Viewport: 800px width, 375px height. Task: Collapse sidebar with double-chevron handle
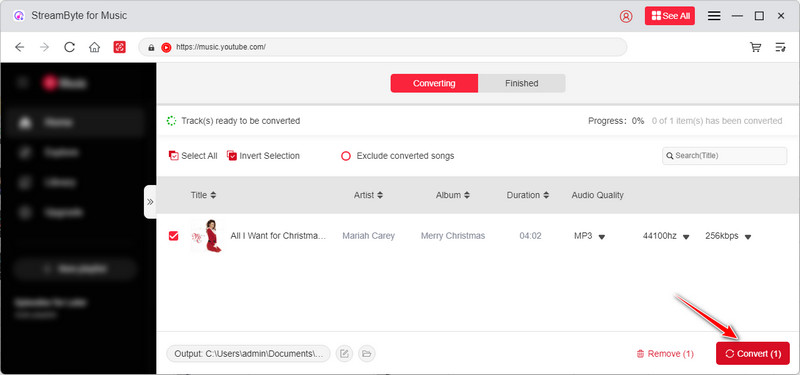coord(150,202)
